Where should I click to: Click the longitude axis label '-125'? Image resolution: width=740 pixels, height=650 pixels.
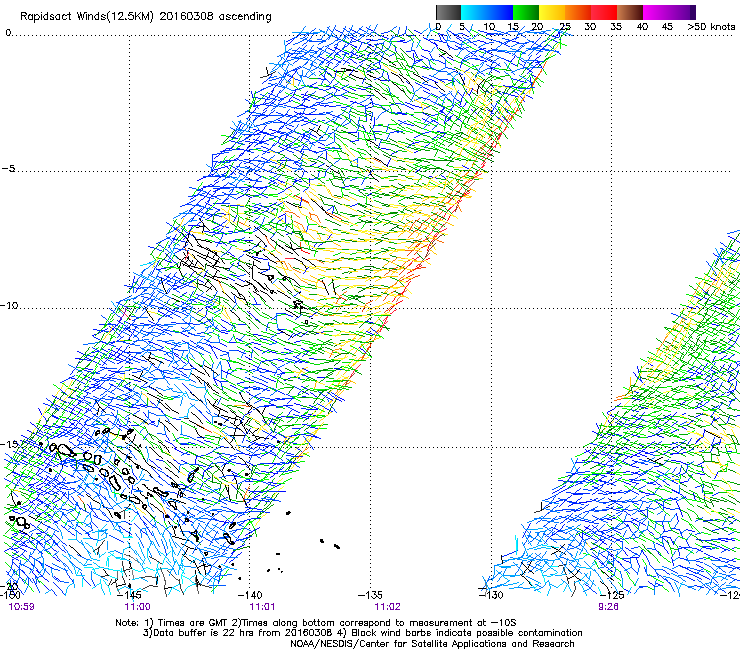click(611, 595)
